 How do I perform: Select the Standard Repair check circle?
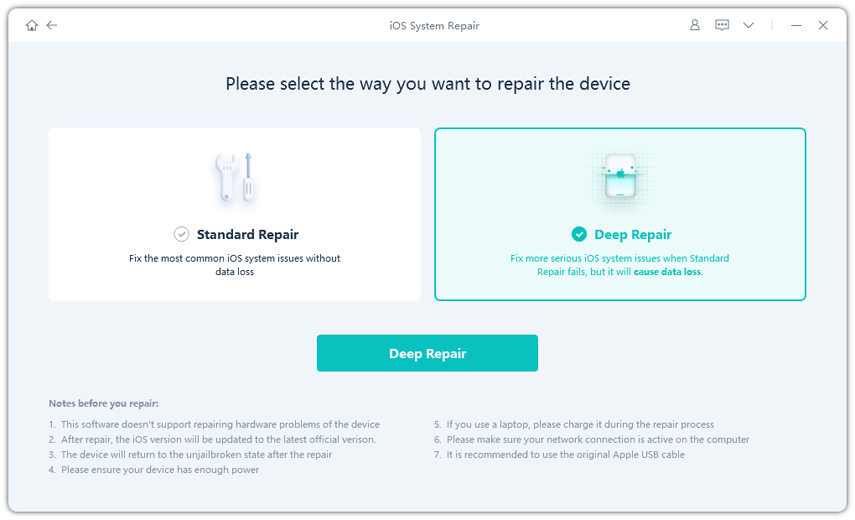(x=181, y=234)
